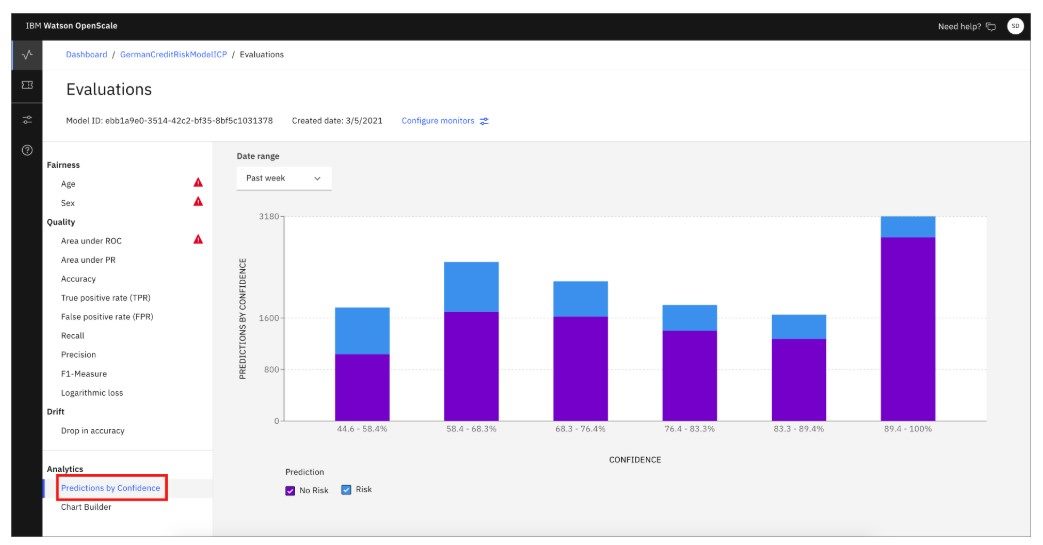The height and width of the screenshot is (545, 1043).
Task: Open the insights dashboard pulse icon
Action: (x=27, y=55)
